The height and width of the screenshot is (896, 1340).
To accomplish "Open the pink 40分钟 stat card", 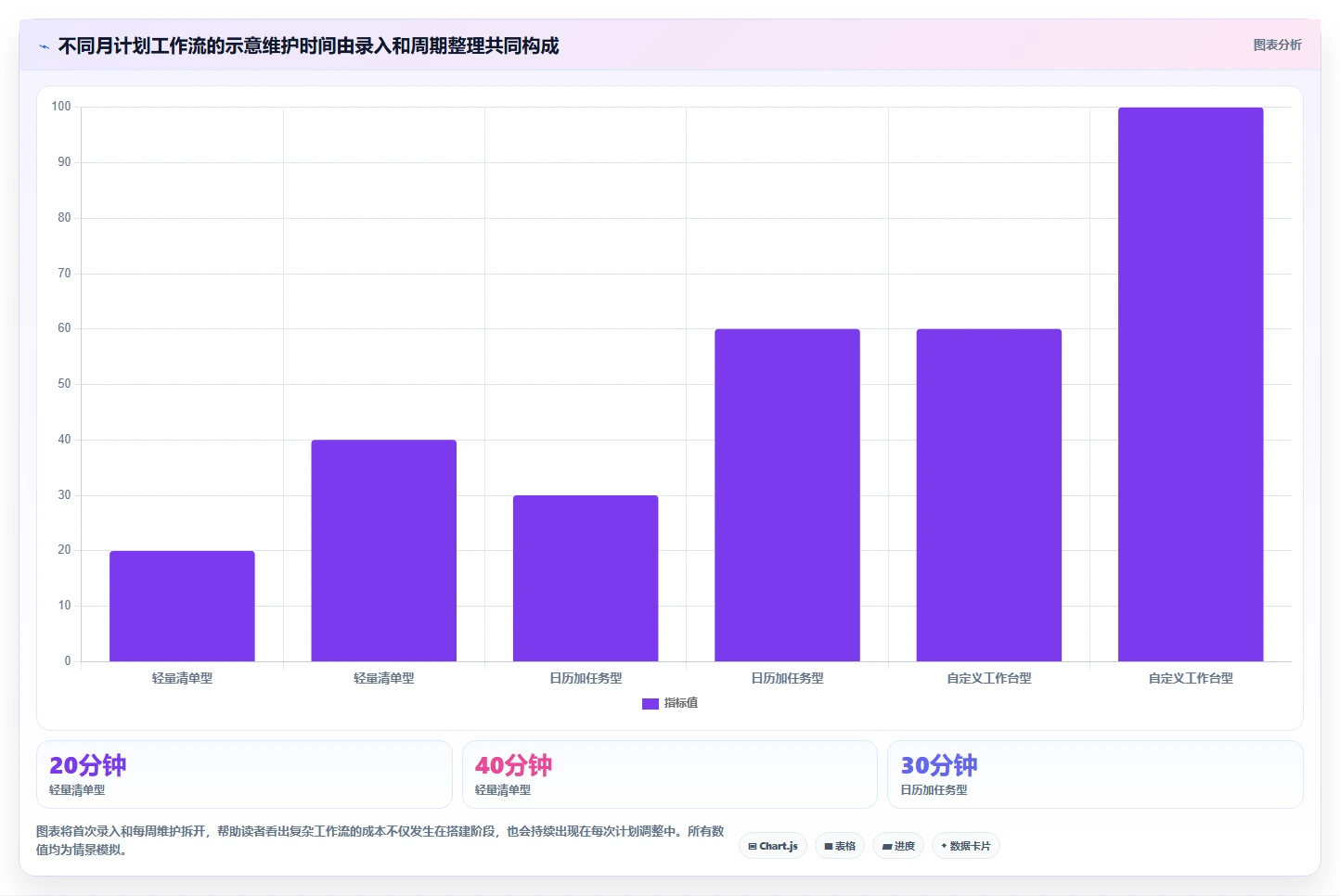I will [670, 774].
